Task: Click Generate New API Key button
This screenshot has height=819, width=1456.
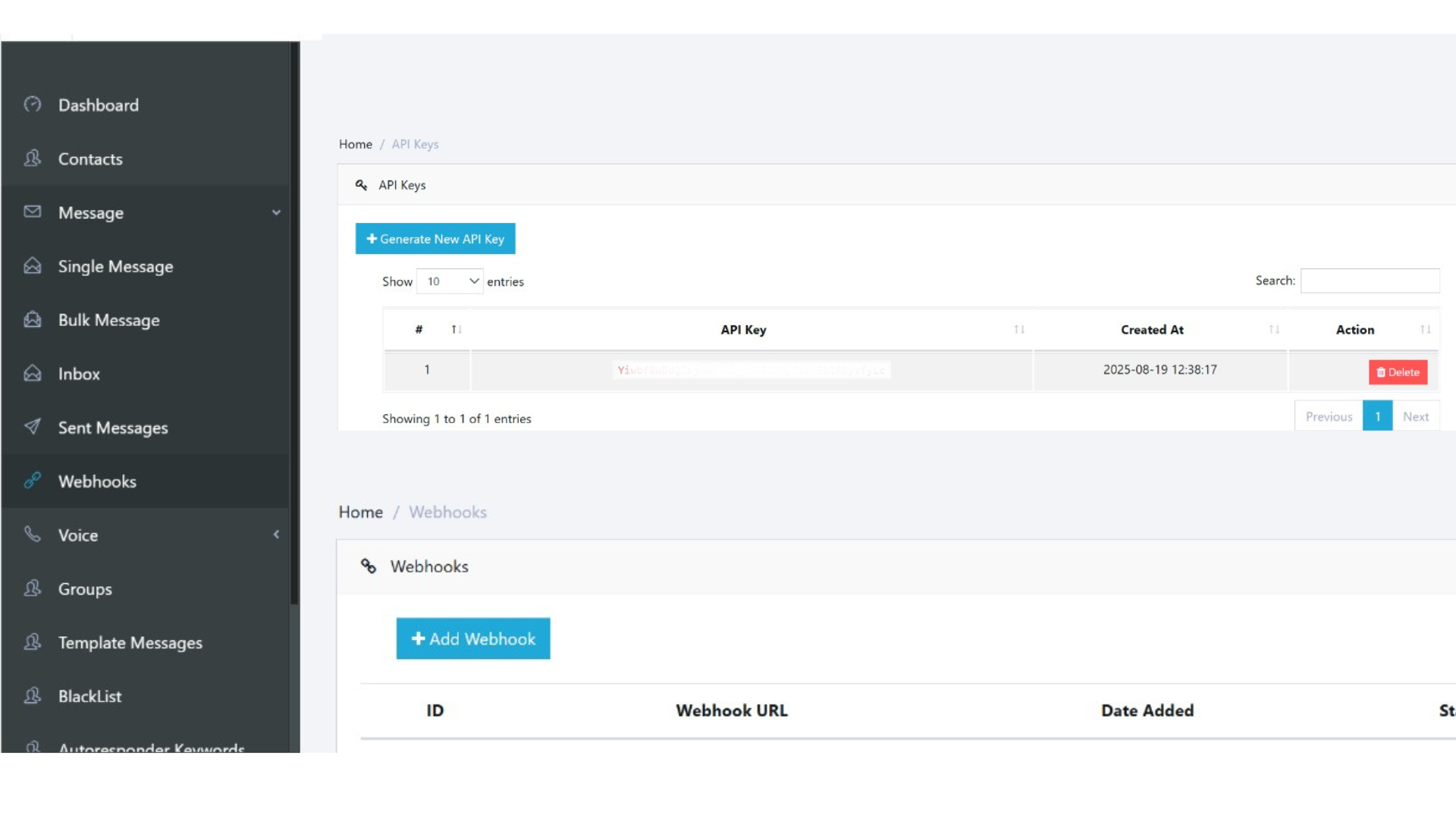Action: (x=435, y=239)
